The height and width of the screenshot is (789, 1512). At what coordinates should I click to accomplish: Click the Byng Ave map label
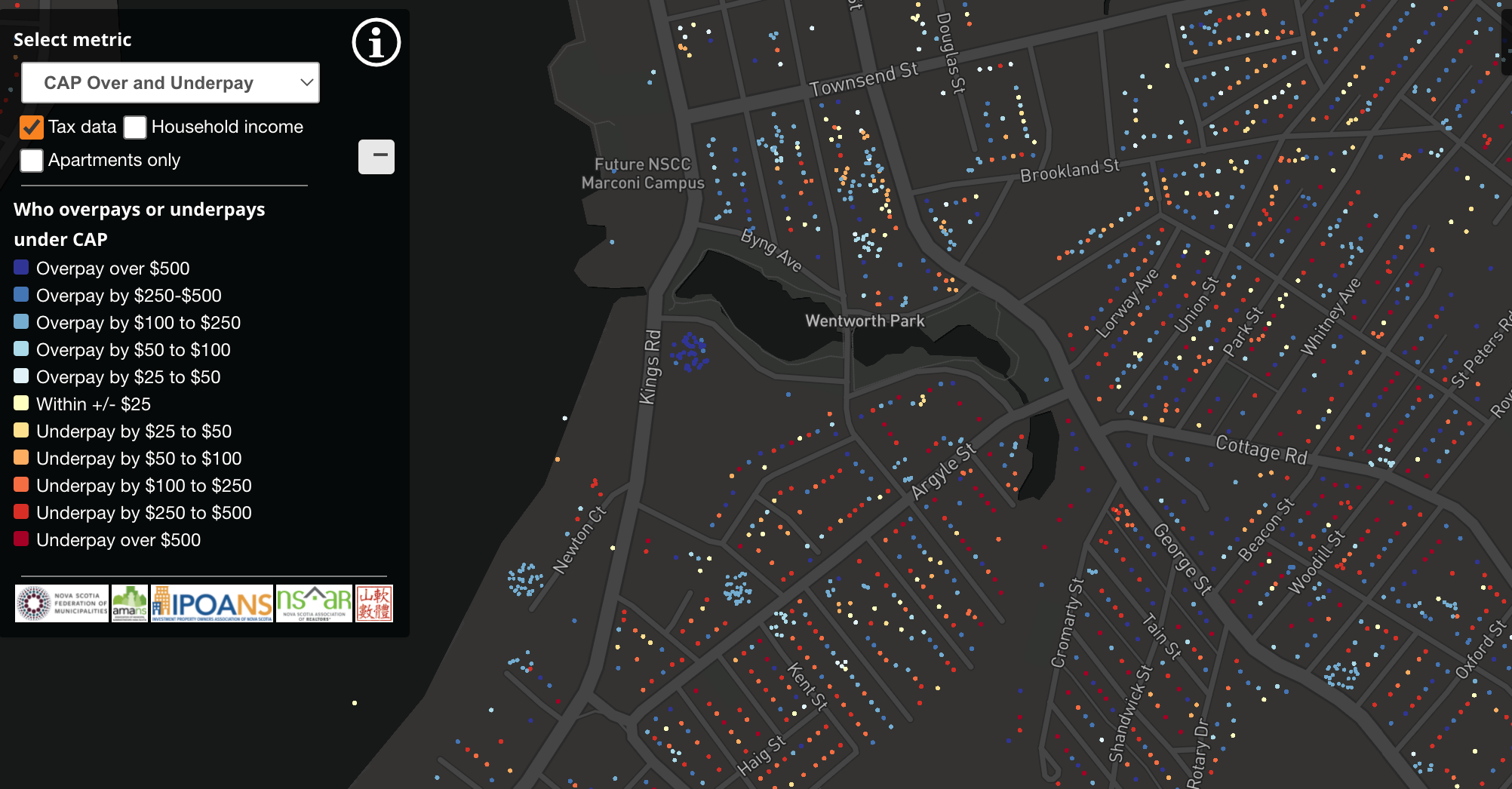[771, 250]
